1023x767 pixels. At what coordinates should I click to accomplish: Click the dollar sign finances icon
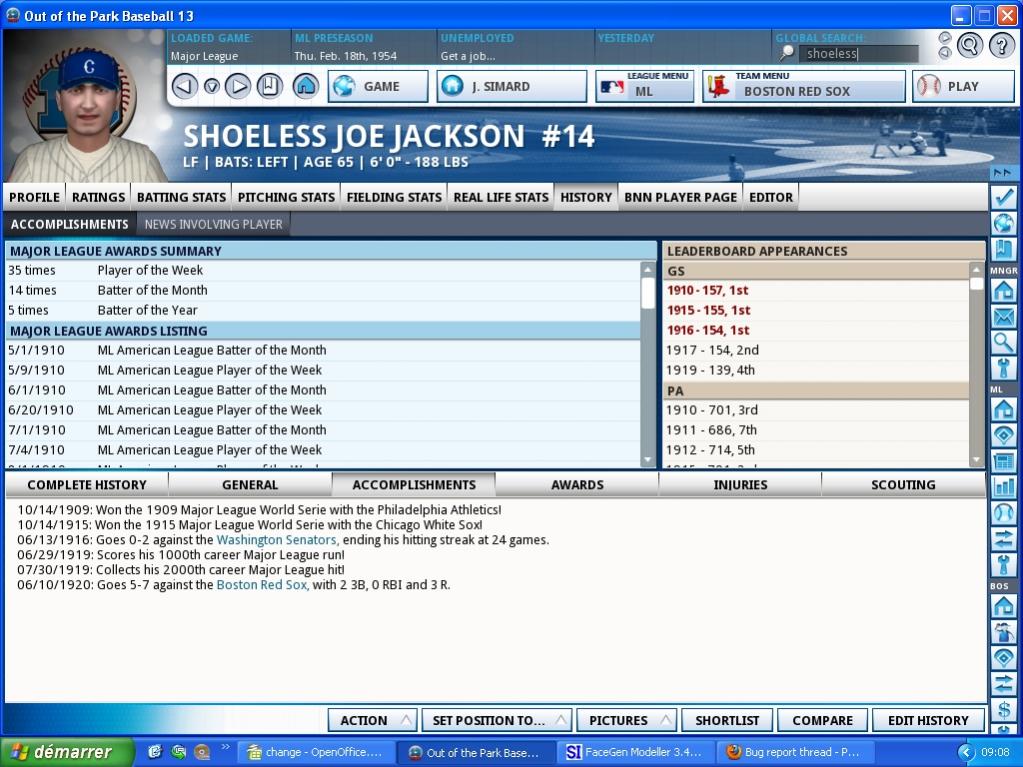[1003, 710]
